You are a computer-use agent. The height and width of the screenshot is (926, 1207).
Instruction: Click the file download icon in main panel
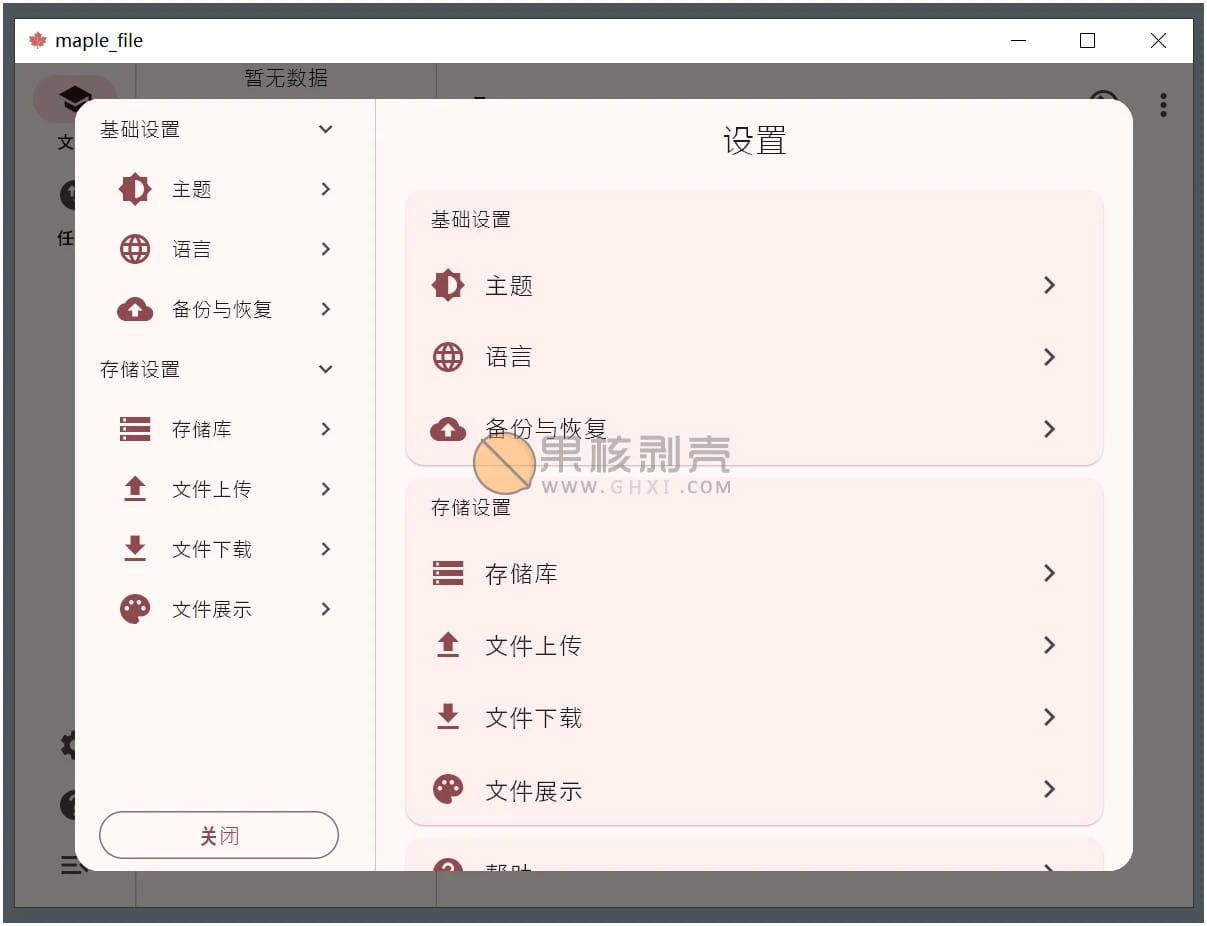[x=448, y=717]
